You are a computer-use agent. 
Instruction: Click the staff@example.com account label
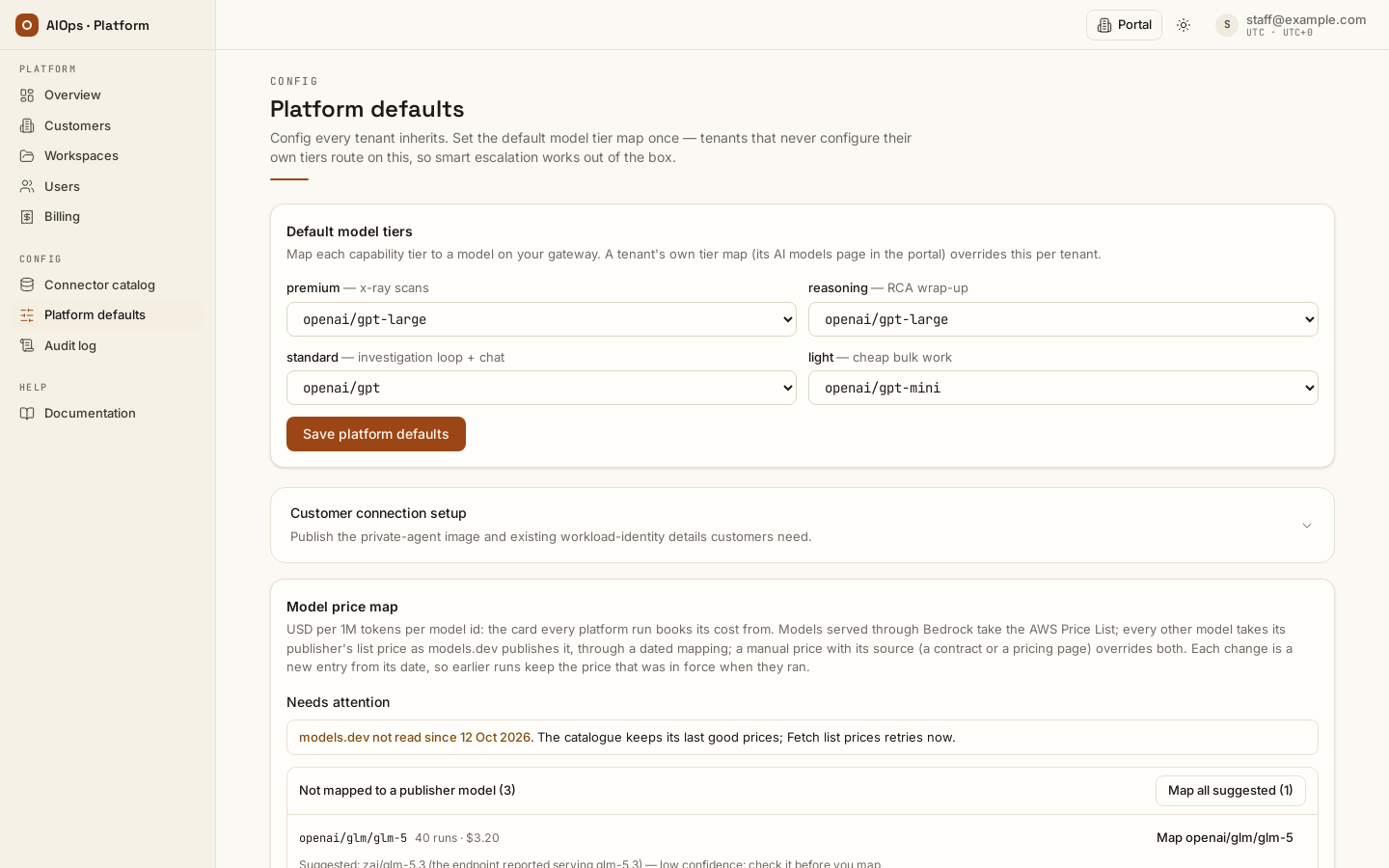click(1306, 19)
